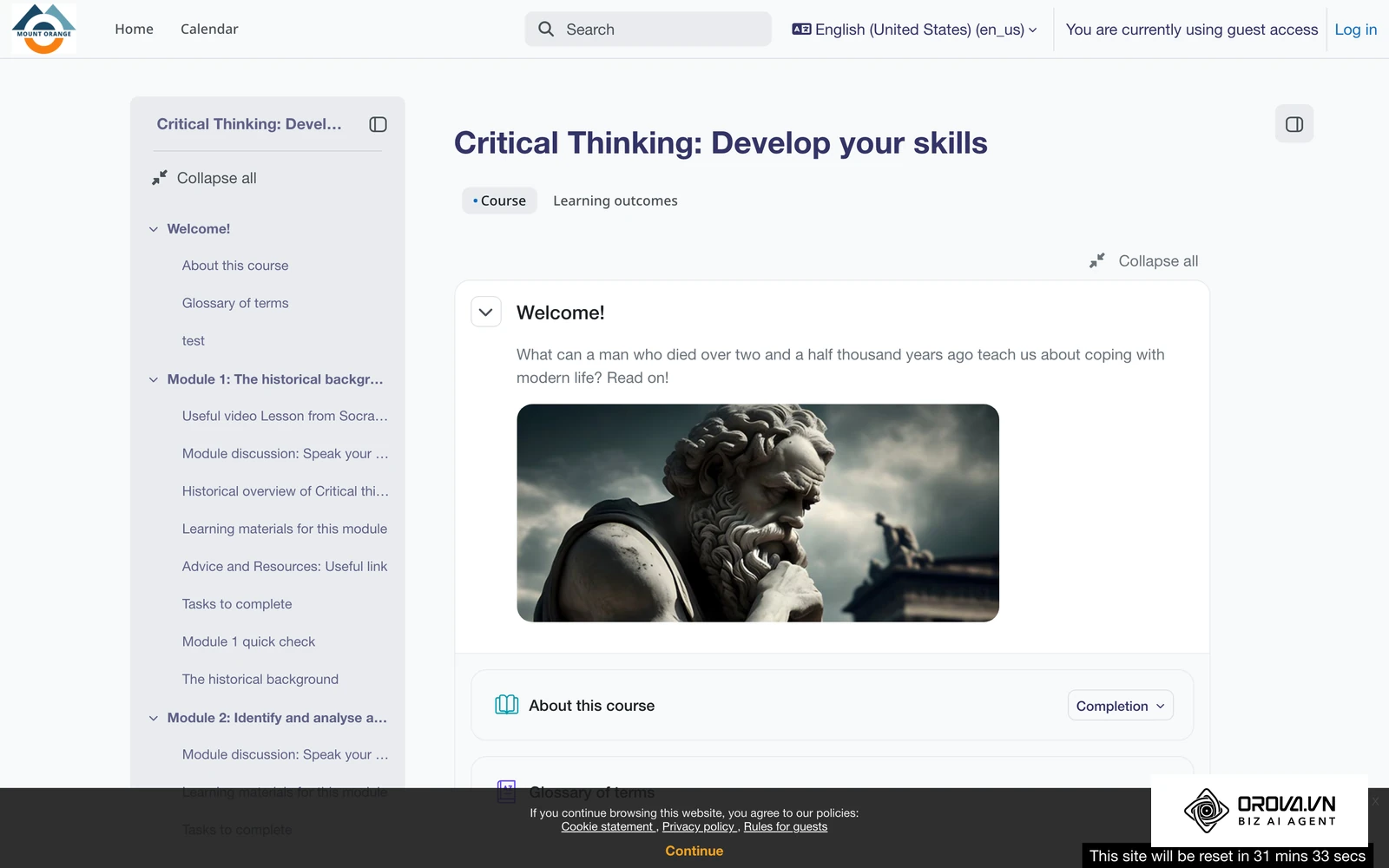Open Module 1 Module discussion item

coord(285,453)
